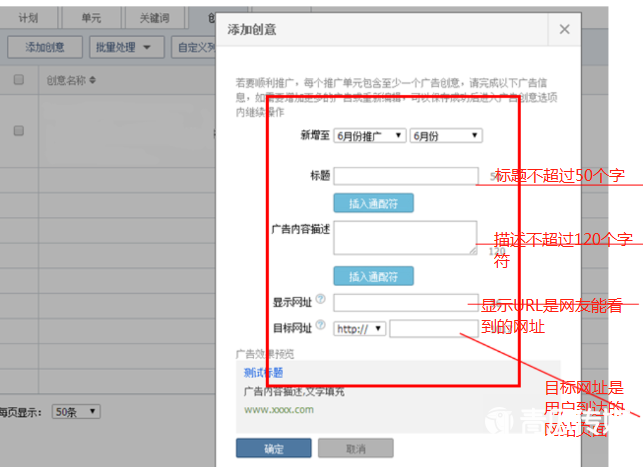Open the http:// protocol dropdown
The image size is (643, 467).
[x=360, y=328]
